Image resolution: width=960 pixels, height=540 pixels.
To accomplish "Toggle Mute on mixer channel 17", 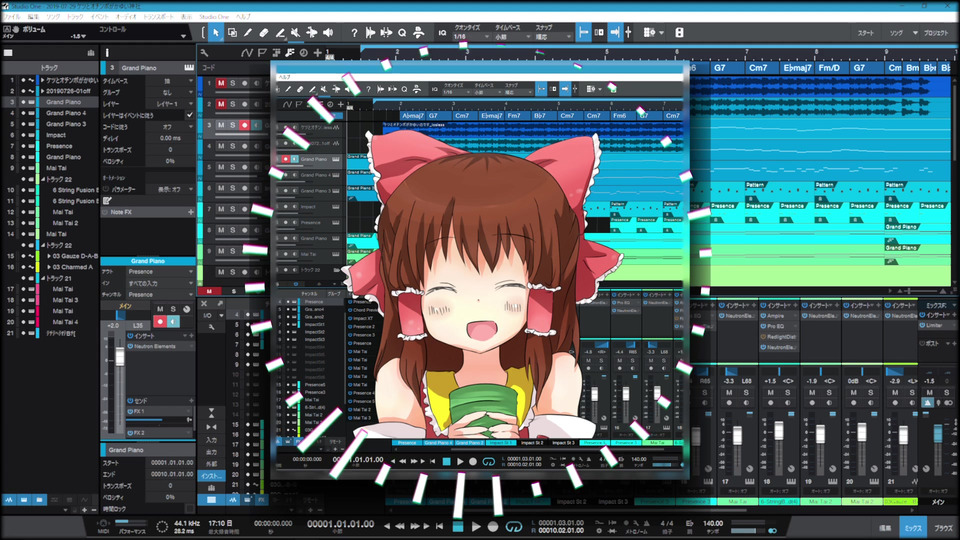I will coord(729,392).
